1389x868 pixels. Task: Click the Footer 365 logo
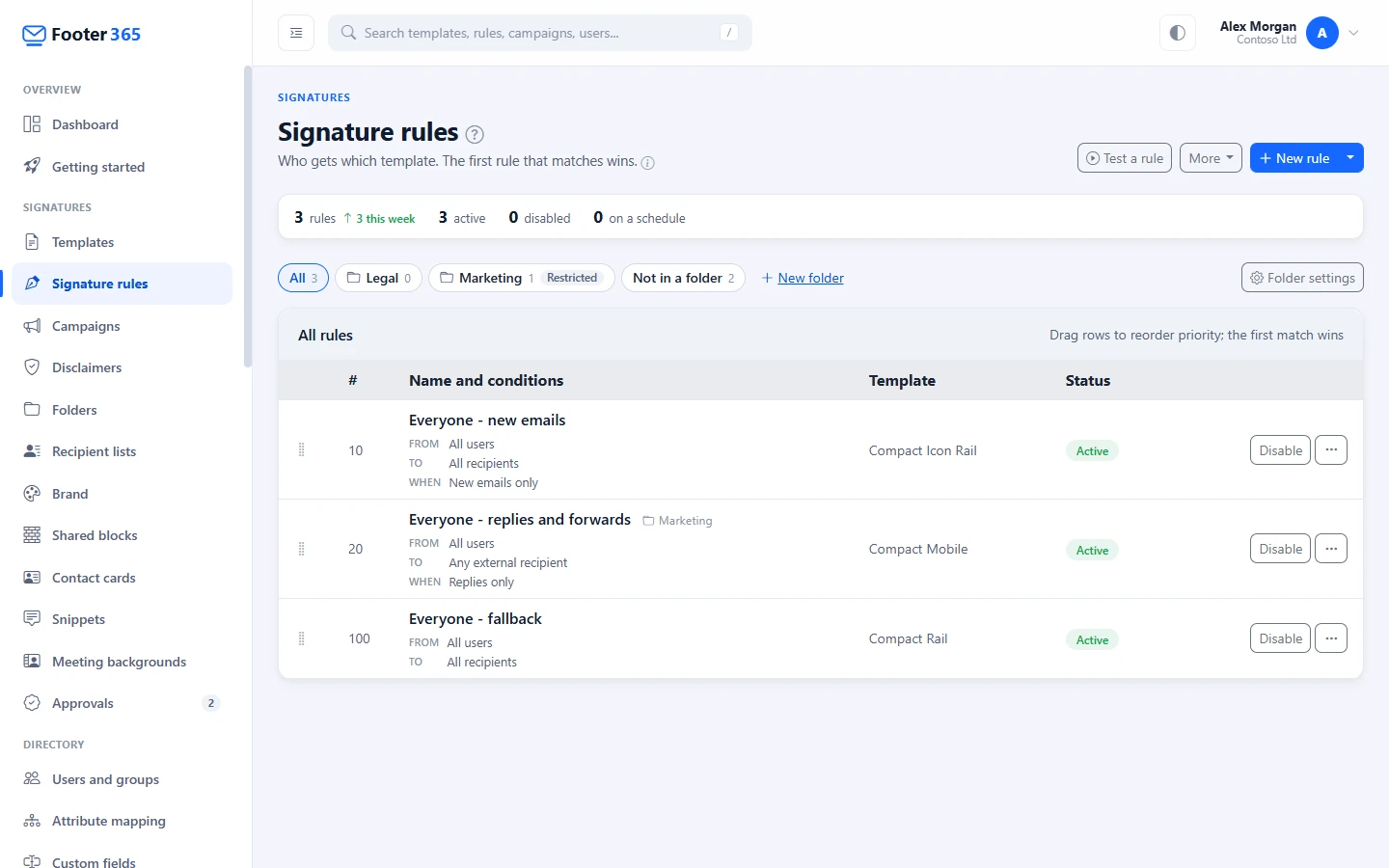(81, 35)
